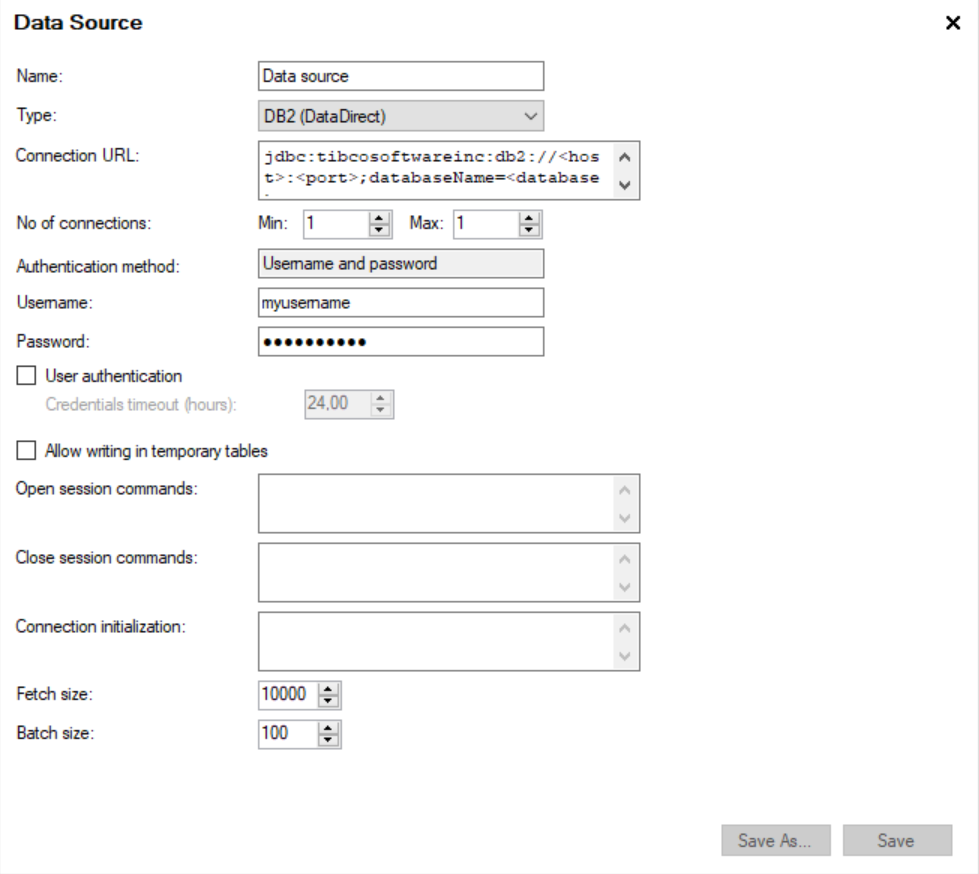979x874 pixels.
Task: Click the Save button
Action: coord(896,841)
